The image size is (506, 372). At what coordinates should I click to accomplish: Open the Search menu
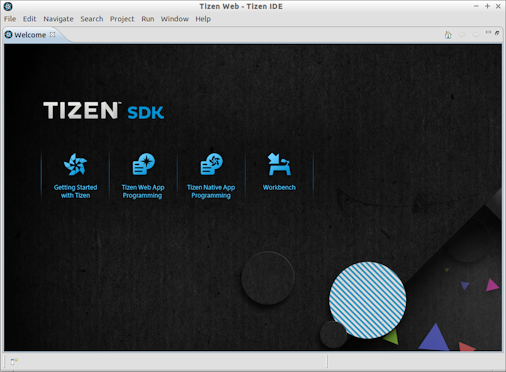point(92,19)
